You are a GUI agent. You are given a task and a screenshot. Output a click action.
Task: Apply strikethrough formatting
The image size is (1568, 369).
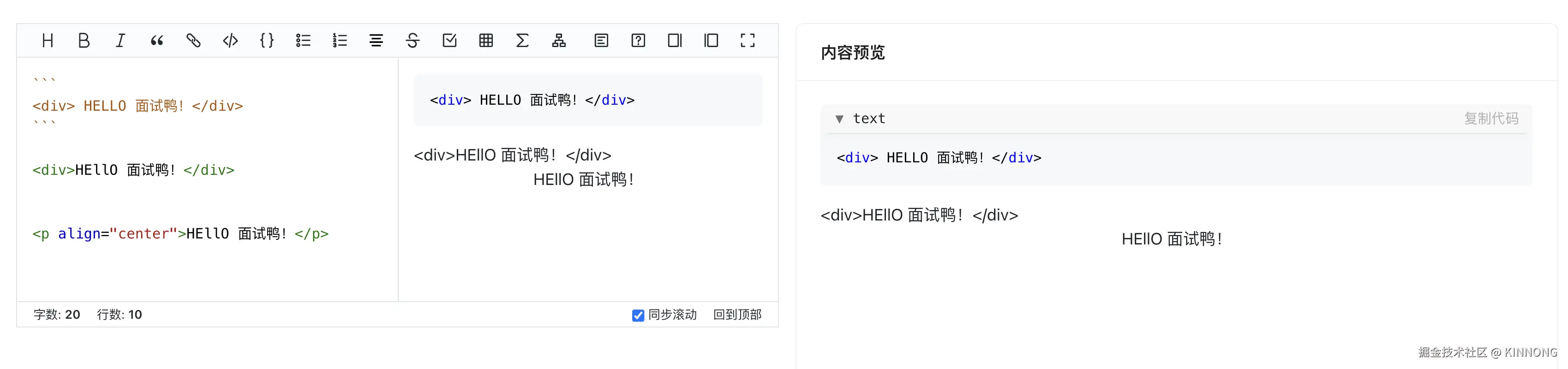coord(413,41)
